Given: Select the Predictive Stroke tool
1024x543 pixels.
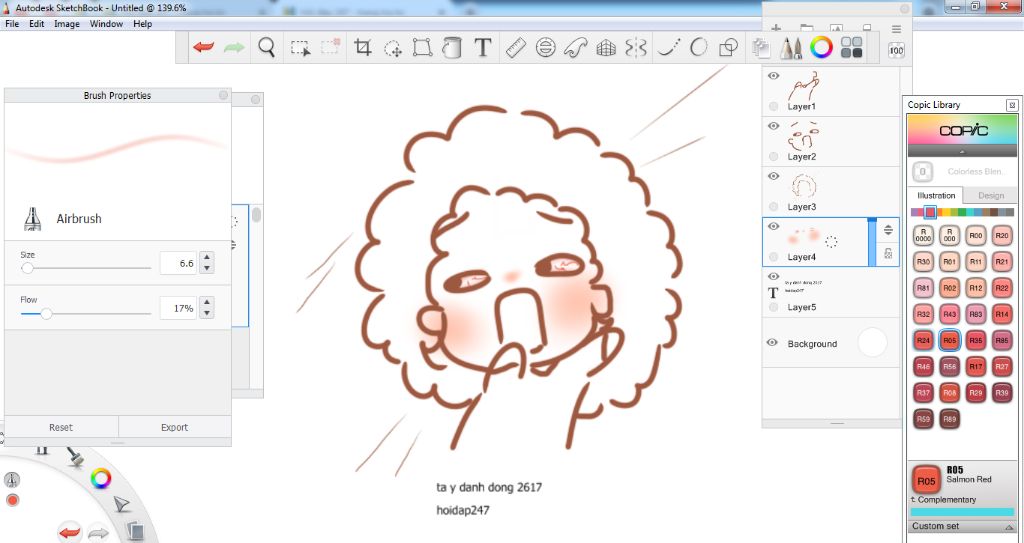Looking at the screenshot, I should click(698, 48).
